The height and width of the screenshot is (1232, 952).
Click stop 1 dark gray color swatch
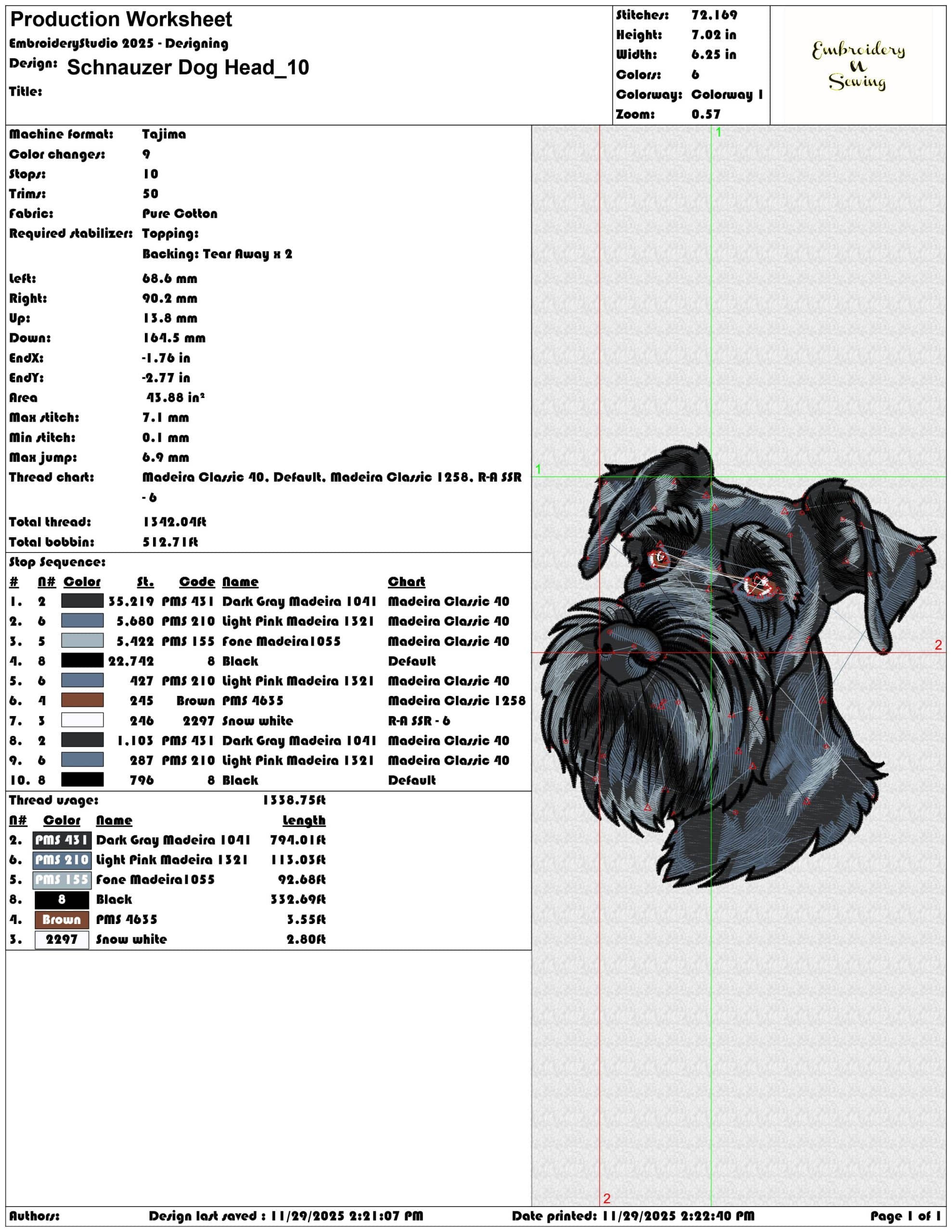point(82,601)
